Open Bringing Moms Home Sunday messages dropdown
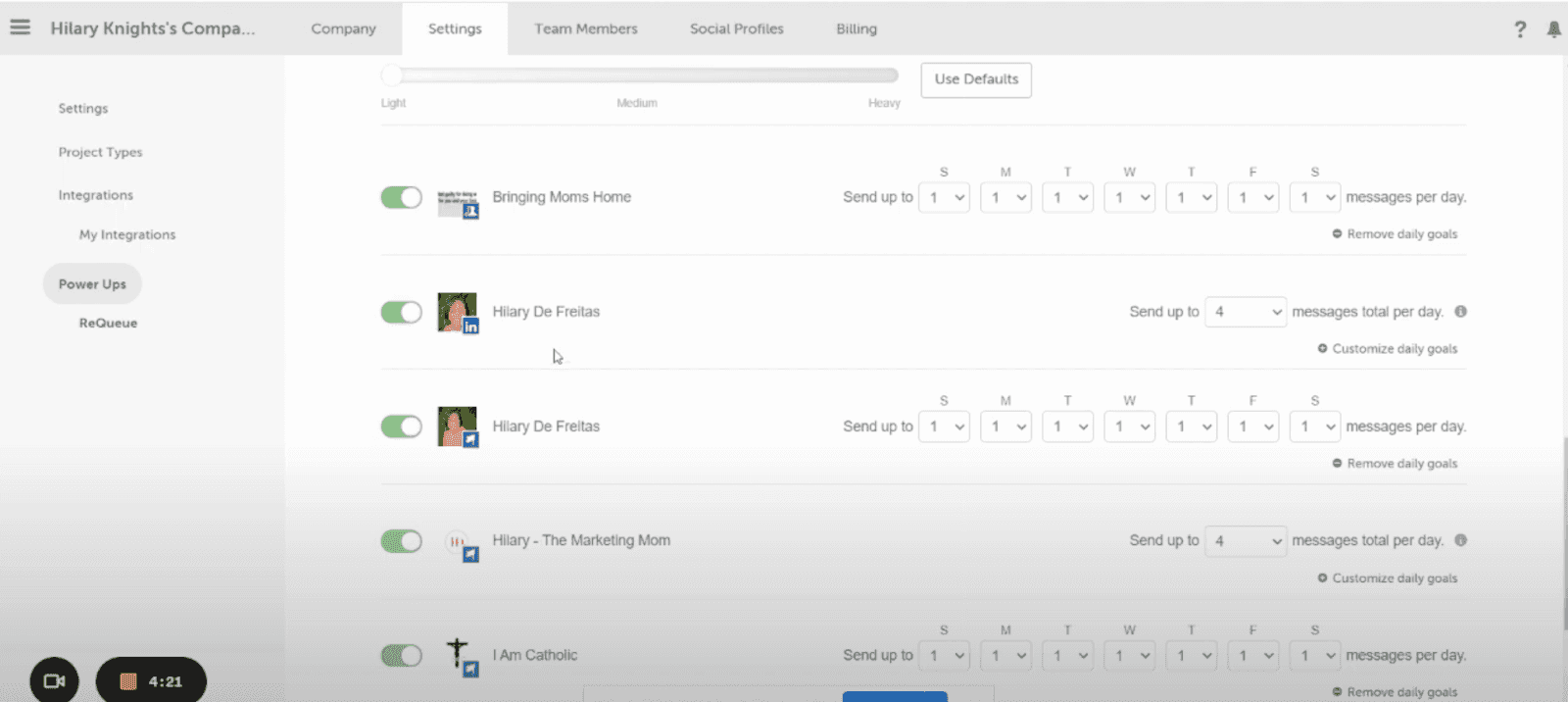Screen dimensions: 1568x702 [944, 197]
